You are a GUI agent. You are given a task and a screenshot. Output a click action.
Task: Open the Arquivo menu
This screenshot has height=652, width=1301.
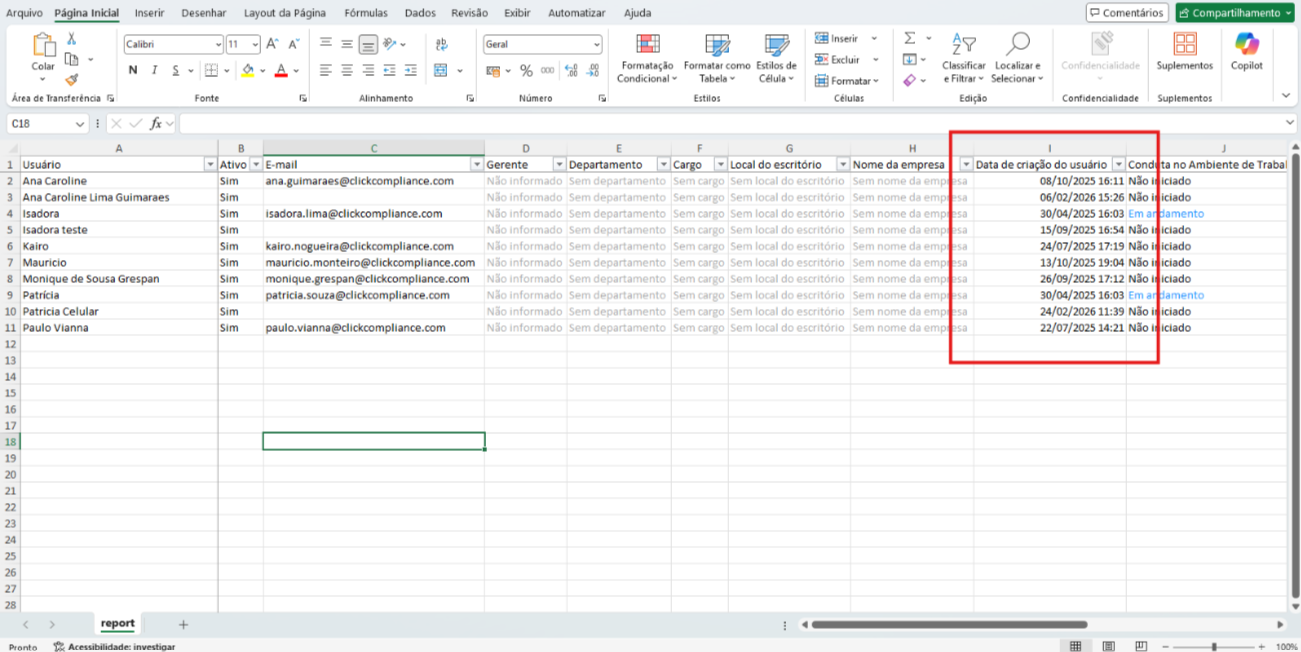click(x=24, y=13)
